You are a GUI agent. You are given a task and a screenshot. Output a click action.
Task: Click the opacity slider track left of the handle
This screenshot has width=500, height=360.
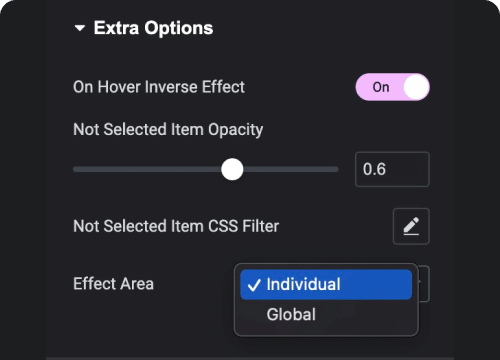coord(147,169)
